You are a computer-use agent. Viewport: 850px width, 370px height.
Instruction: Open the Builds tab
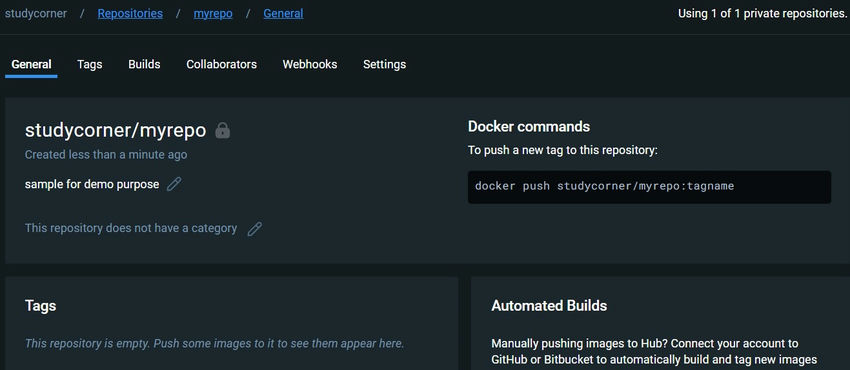144,64
